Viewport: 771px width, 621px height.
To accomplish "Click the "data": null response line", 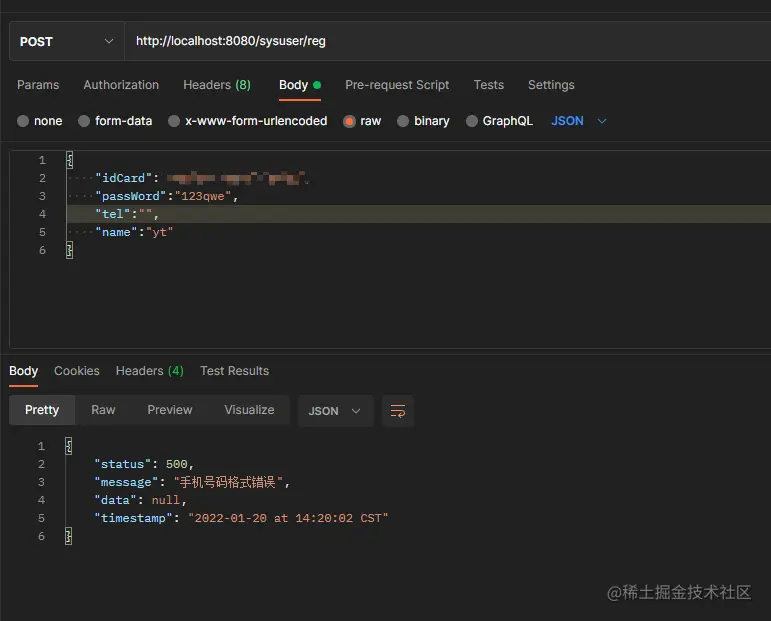I will (140, 501).
